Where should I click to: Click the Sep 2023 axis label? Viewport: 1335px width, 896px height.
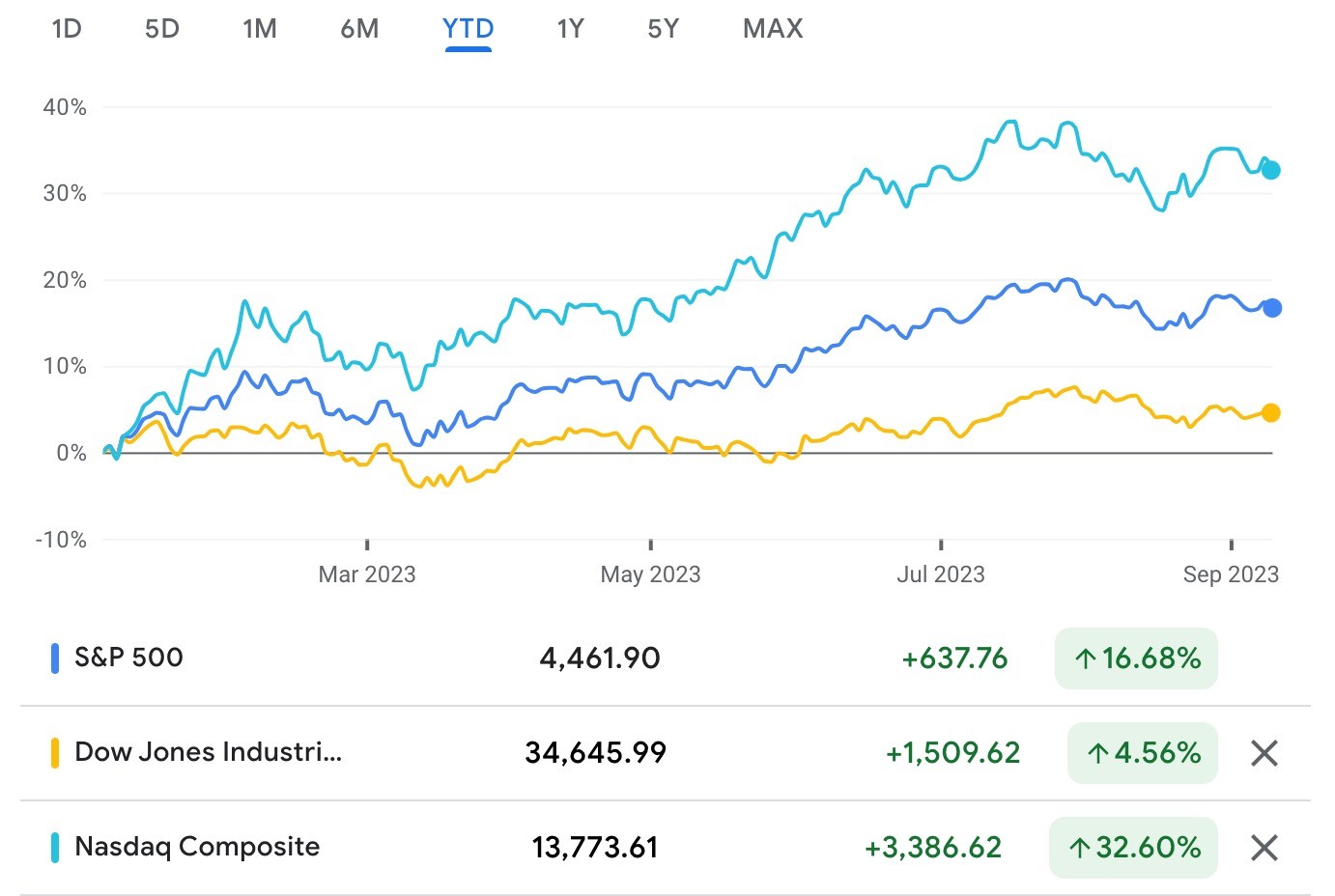pos(1231,574)
